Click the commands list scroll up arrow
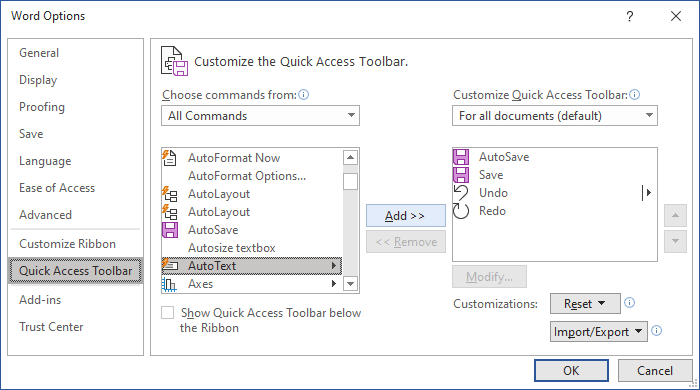Image resolution: width=700 pixels, height=390 pixels. click(350, 157)
